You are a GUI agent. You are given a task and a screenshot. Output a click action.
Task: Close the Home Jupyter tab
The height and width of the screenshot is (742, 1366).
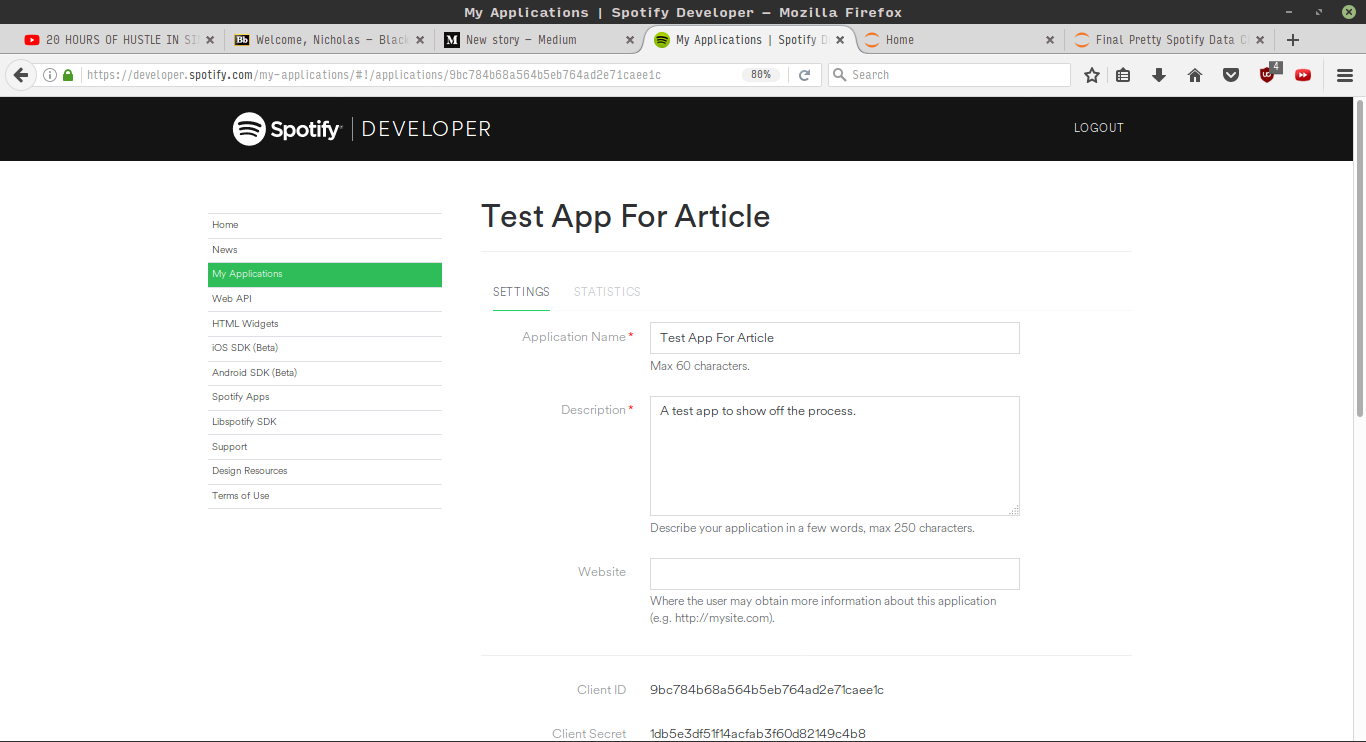point(1050,40)
